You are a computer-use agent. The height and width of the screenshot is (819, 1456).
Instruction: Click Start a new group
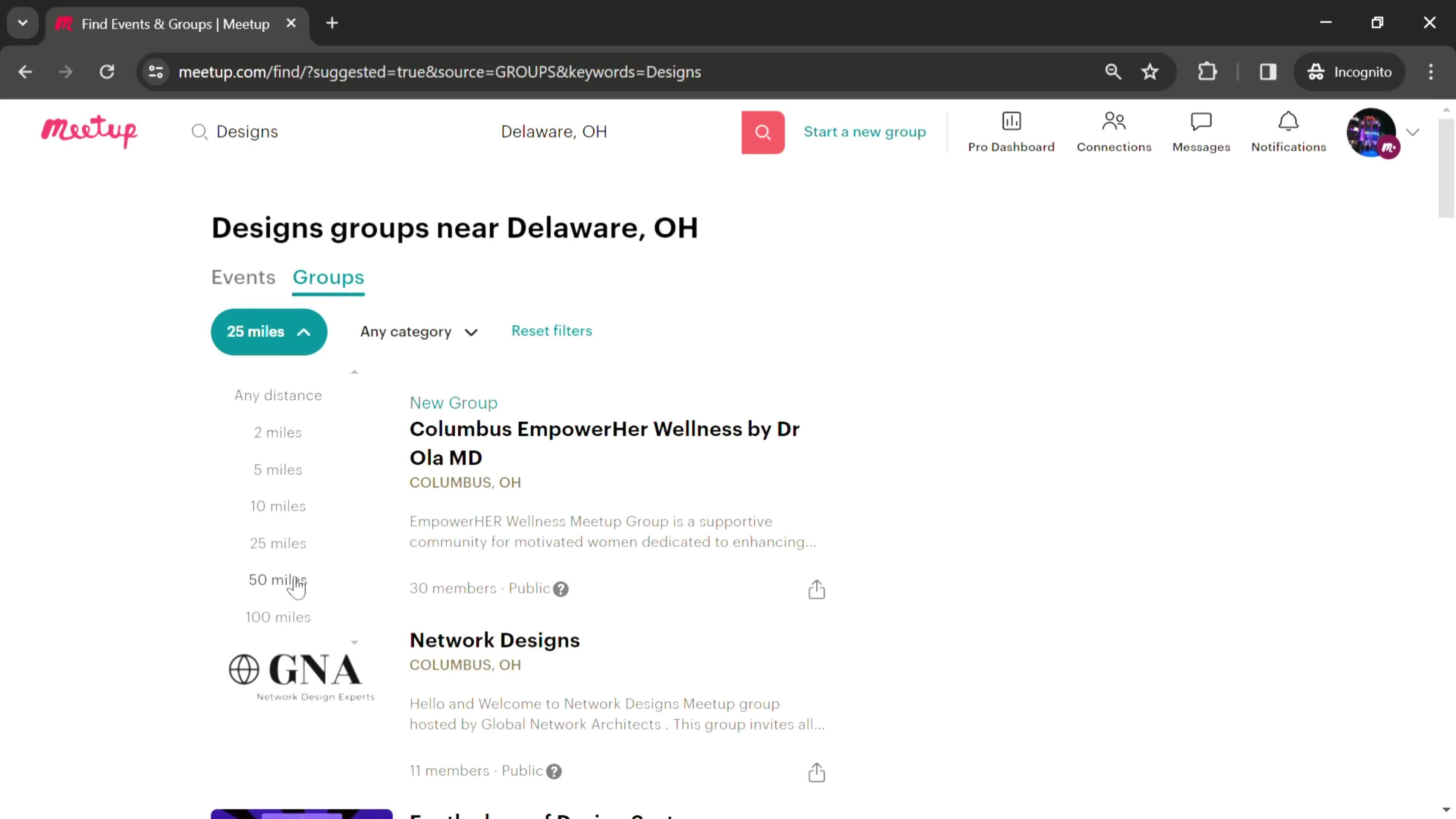coord(865,132)
